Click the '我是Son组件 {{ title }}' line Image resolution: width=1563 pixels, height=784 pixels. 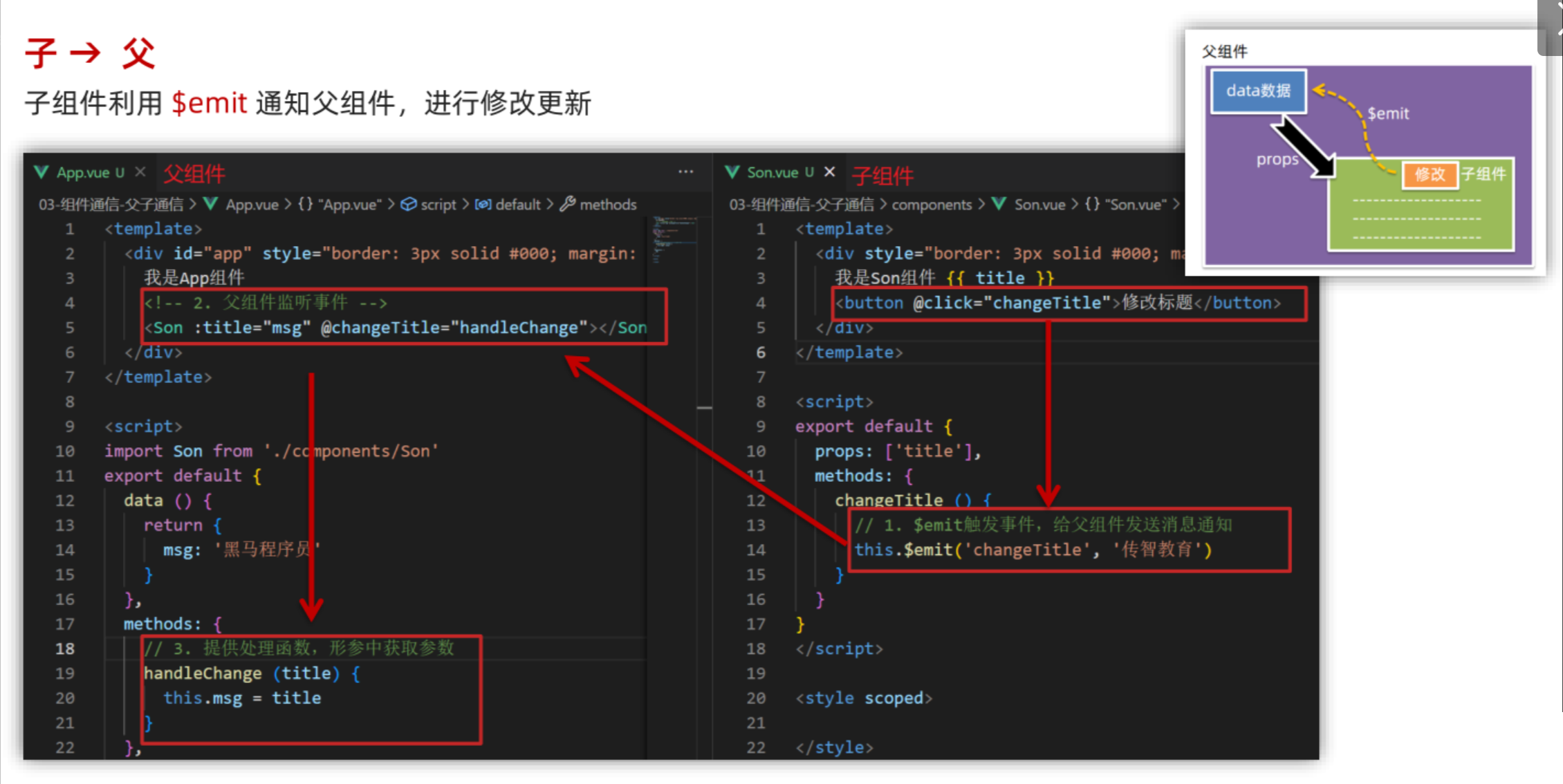[x=945, y=278]
